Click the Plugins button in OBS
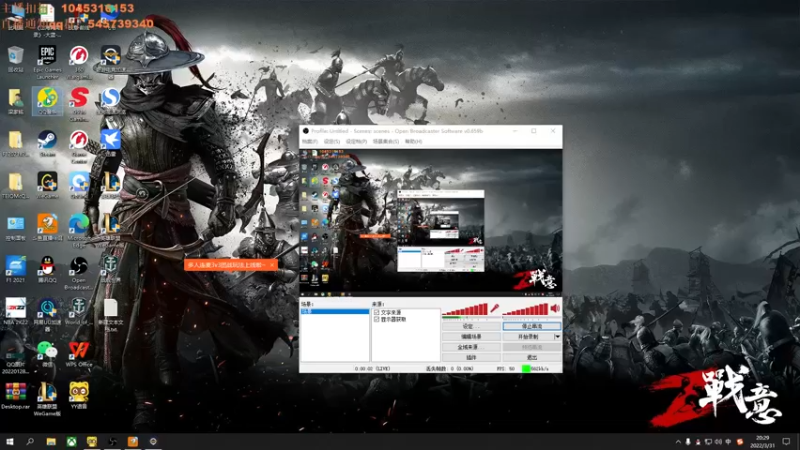 tap(471, 358)
